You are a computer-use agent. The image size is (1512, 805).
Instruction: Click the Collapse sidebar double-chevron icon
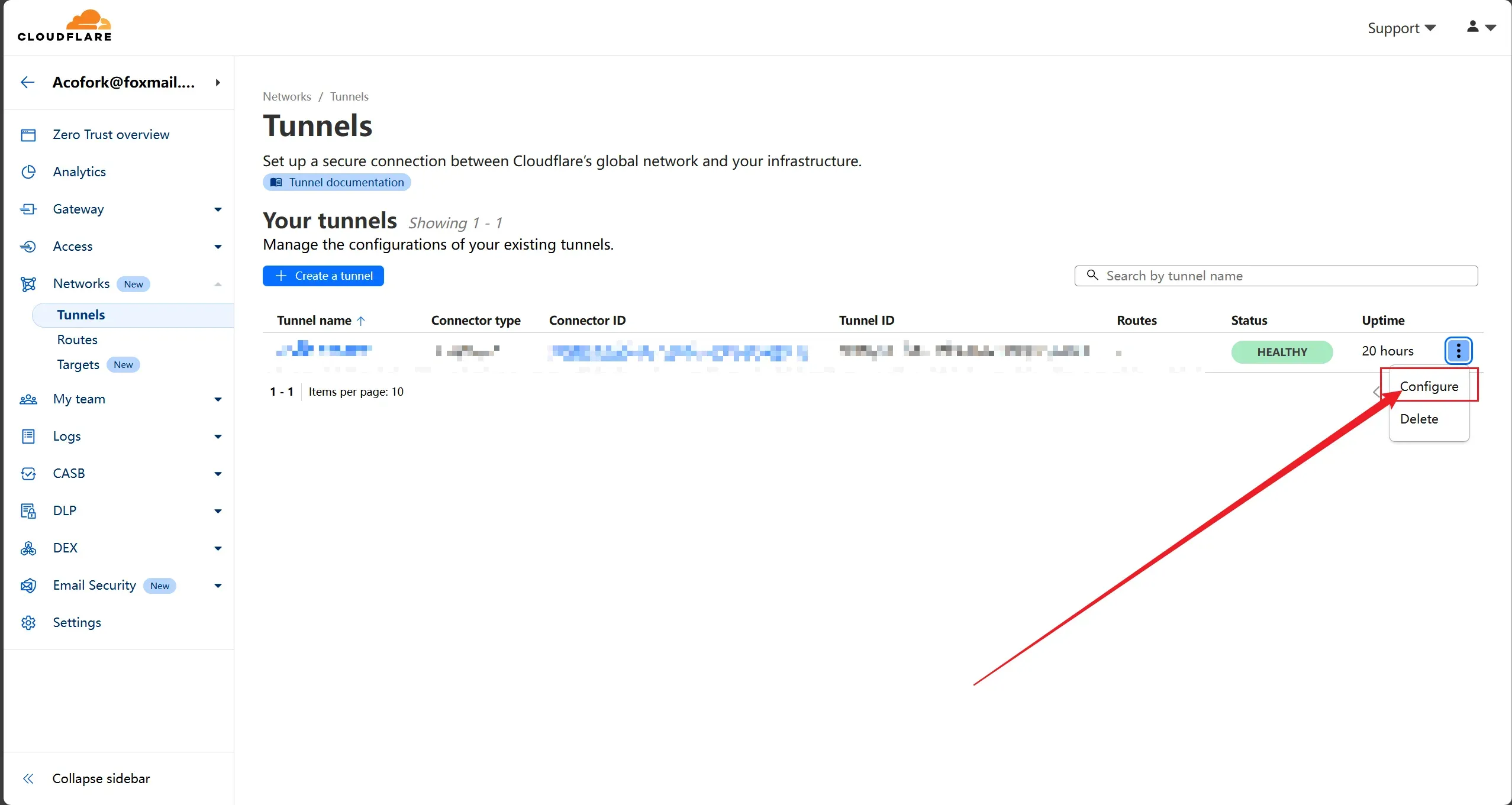tap(28, 778)
